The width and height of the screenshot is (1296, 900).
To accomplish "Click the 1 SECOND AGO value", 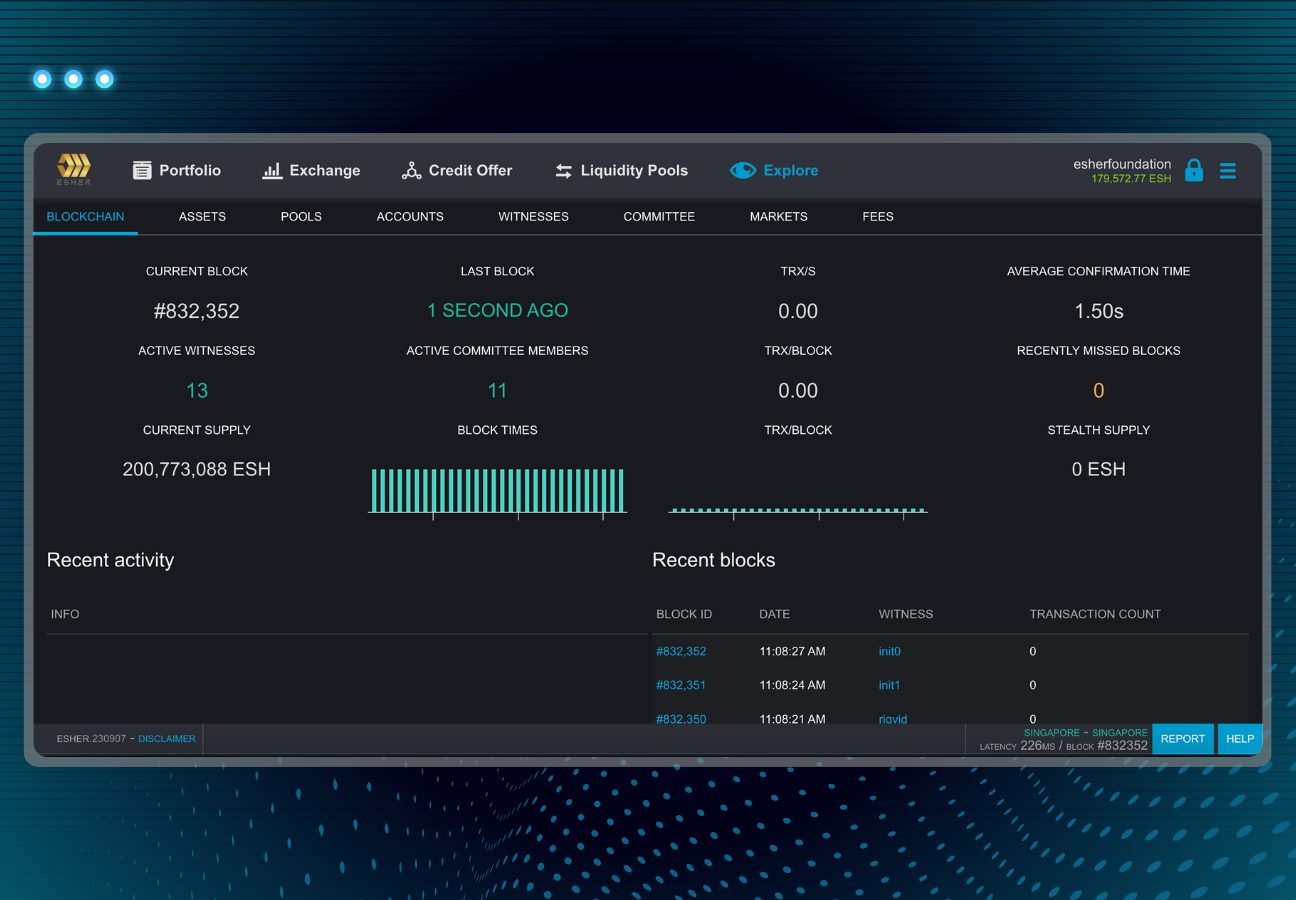I will pyautogui.click(x=498, y=311).
